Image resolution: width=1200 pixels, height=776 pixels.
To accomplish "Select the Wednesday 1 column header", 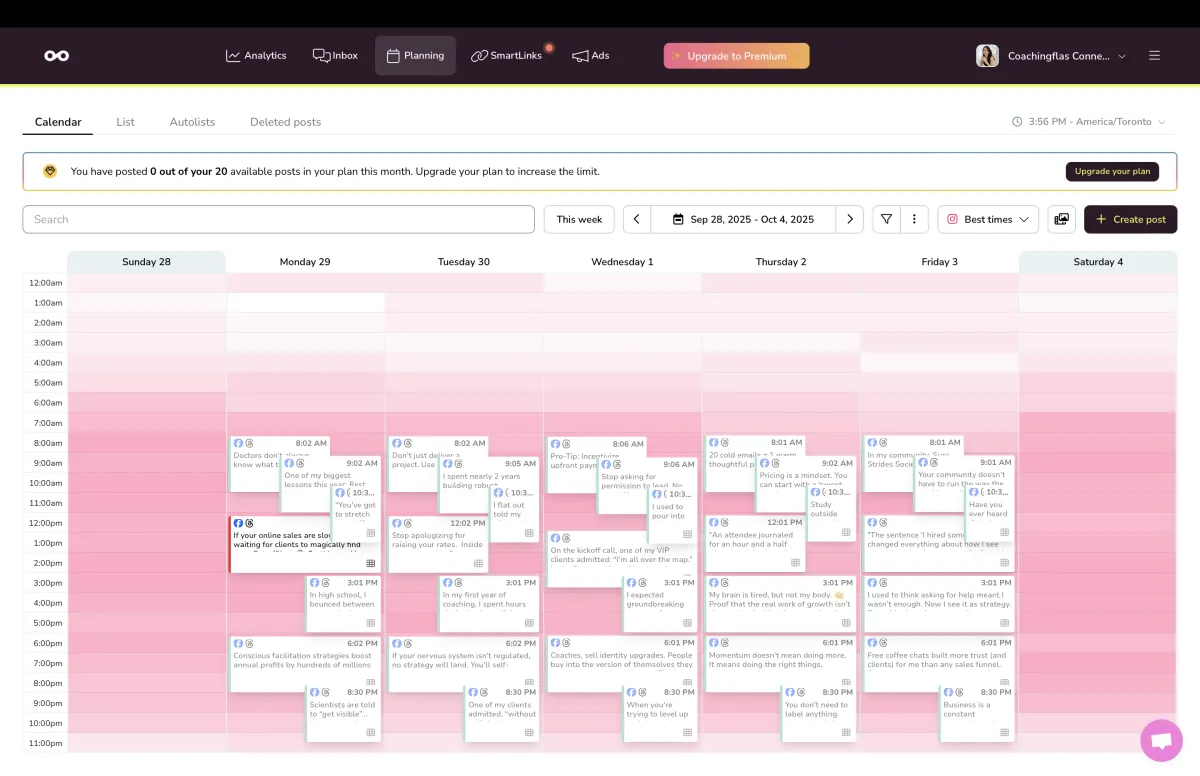I will tap(622, 262).
